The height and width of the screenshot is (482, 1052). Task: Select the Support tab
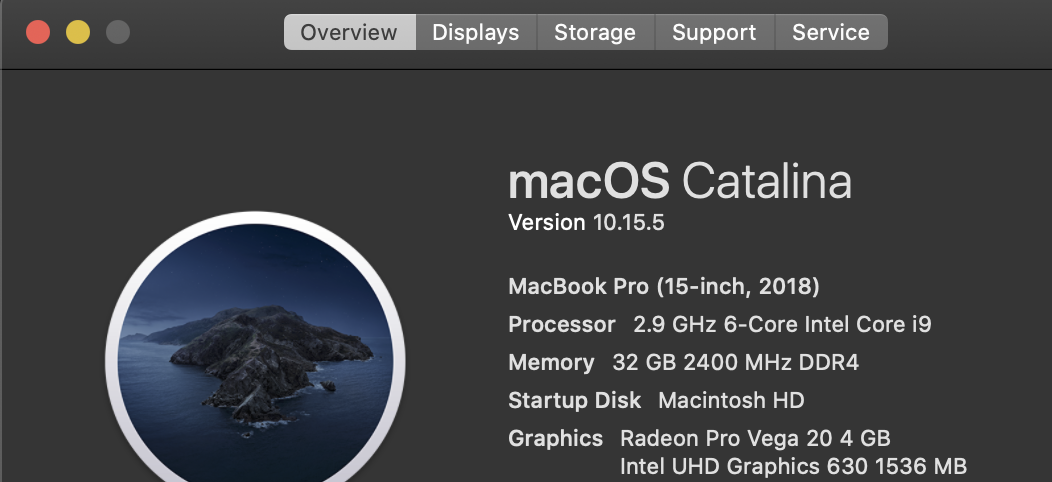(x=715, y=32)
